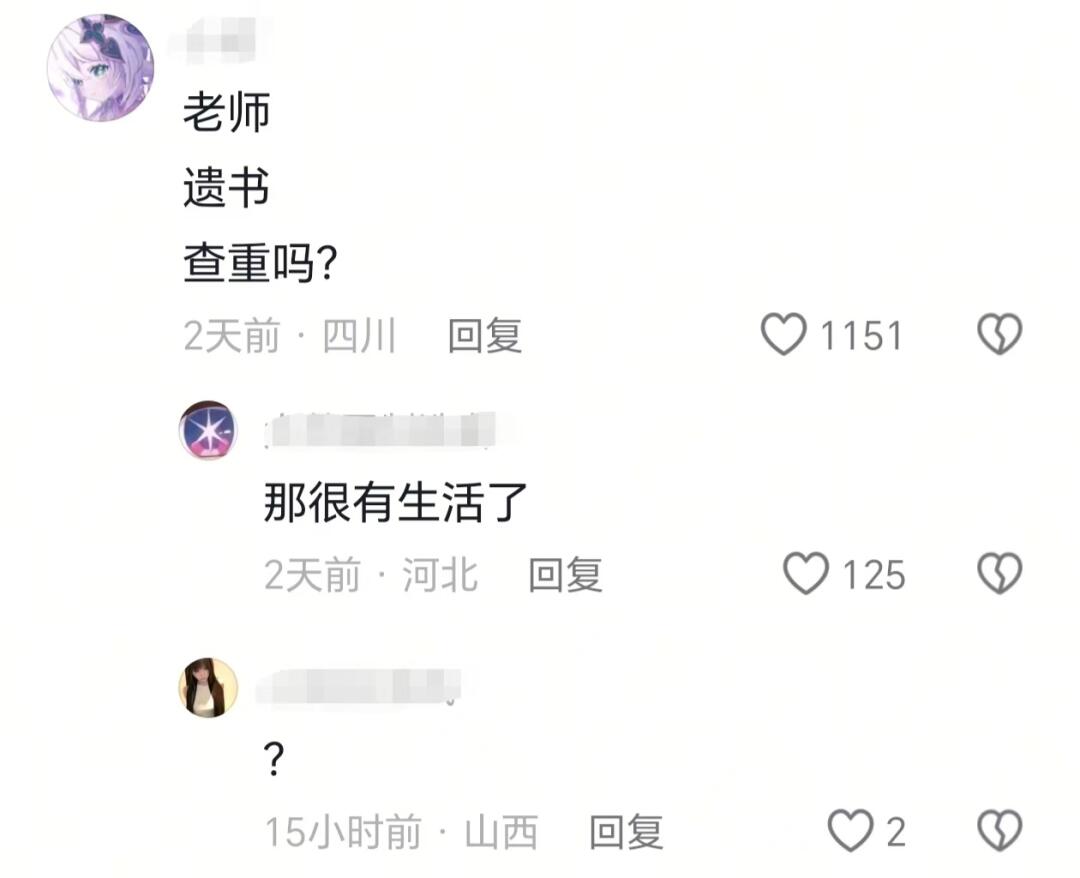Screen dimensions: 1080x878
Task: Open the purple anime avatar profile
Action: click(100, 68)
